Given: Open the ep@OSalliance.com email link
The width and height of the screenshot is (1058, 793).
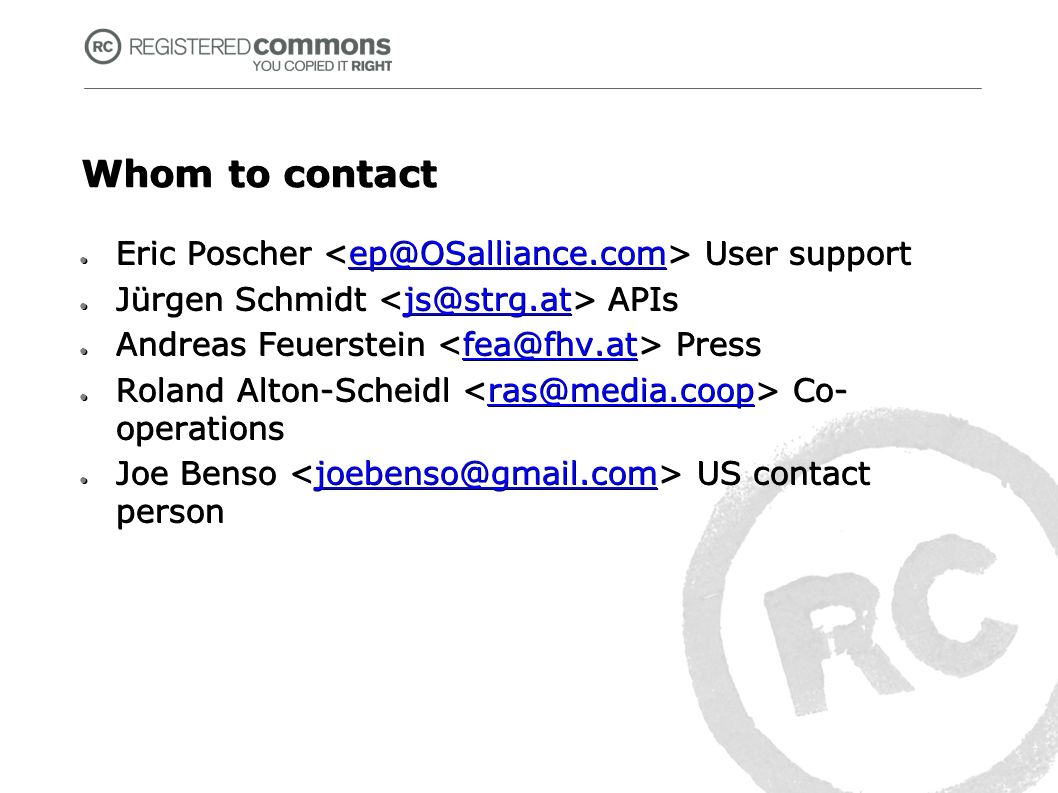Looking at the screenshot, I should point(507,254).
